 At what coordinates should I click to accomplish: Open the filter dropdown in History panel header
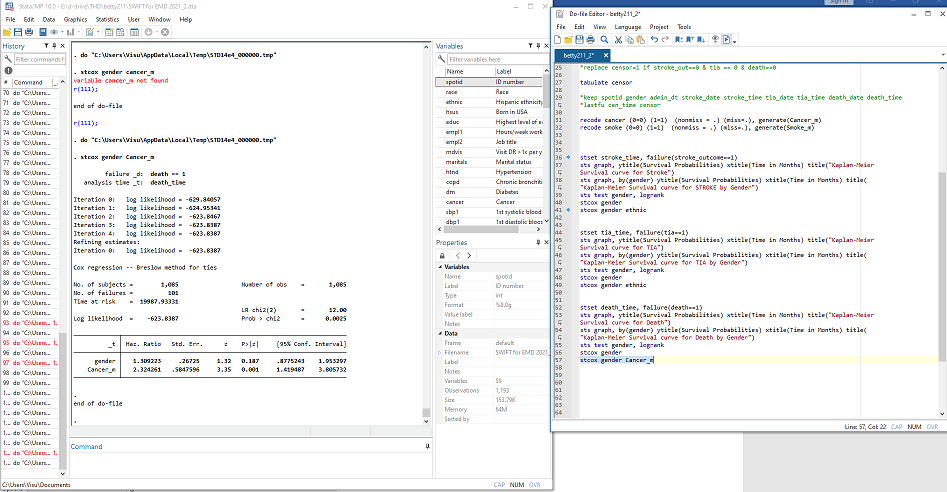[45, 47]
